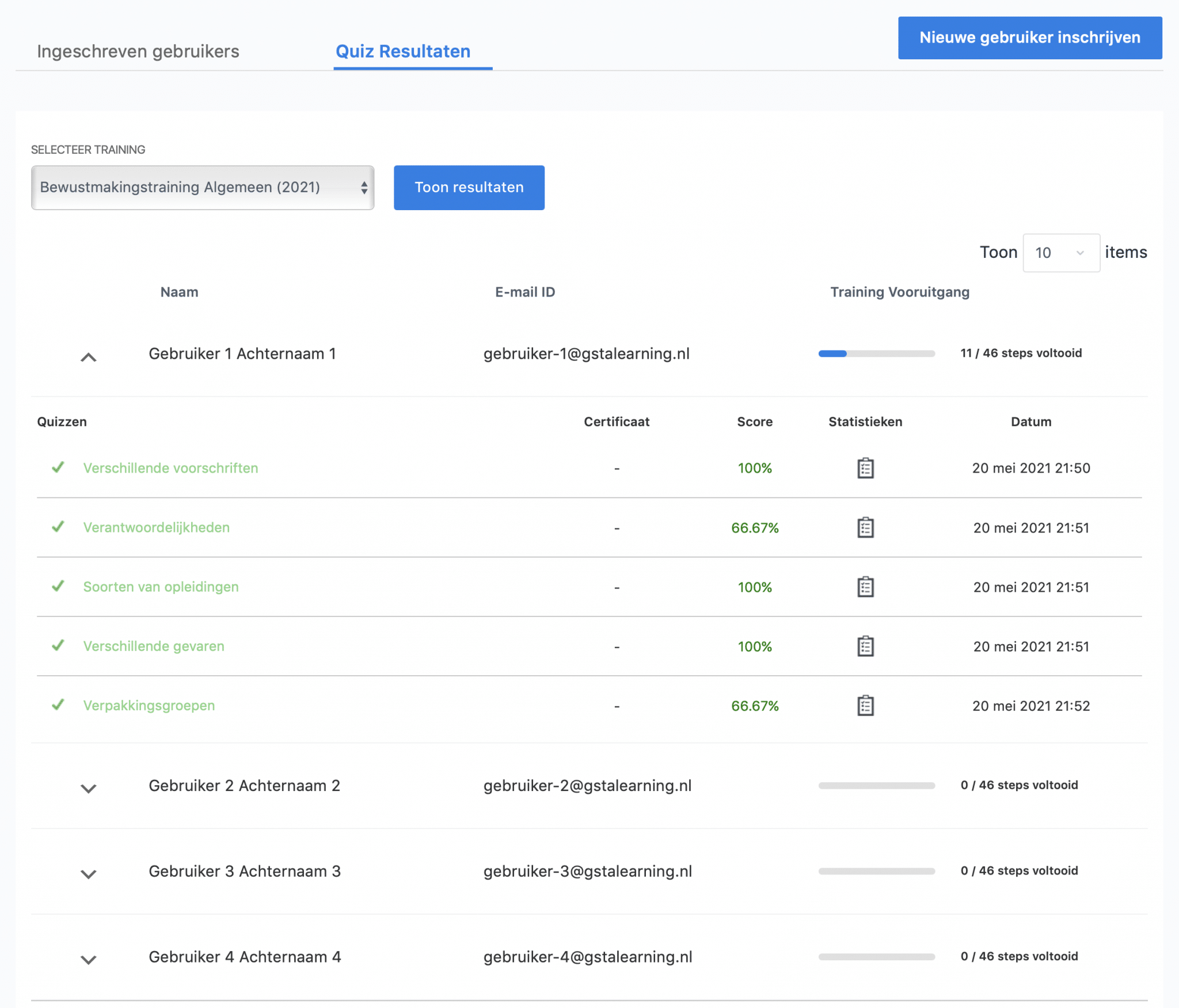Click date 20 mei 2021 21:52
This screenshot has height=1008, width=1179.
1031,705
